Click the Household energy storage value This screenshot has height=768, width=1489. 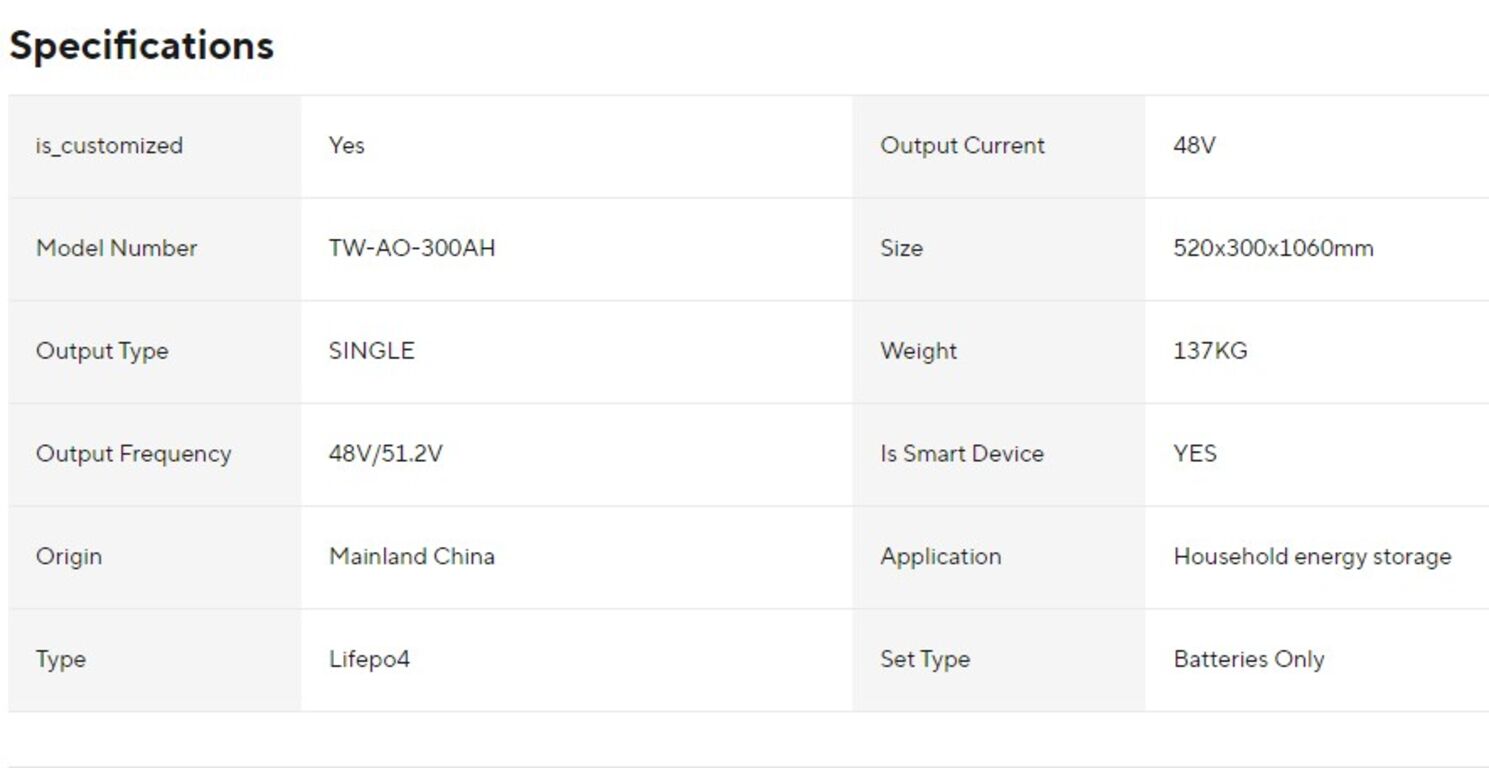point(1312,557)
